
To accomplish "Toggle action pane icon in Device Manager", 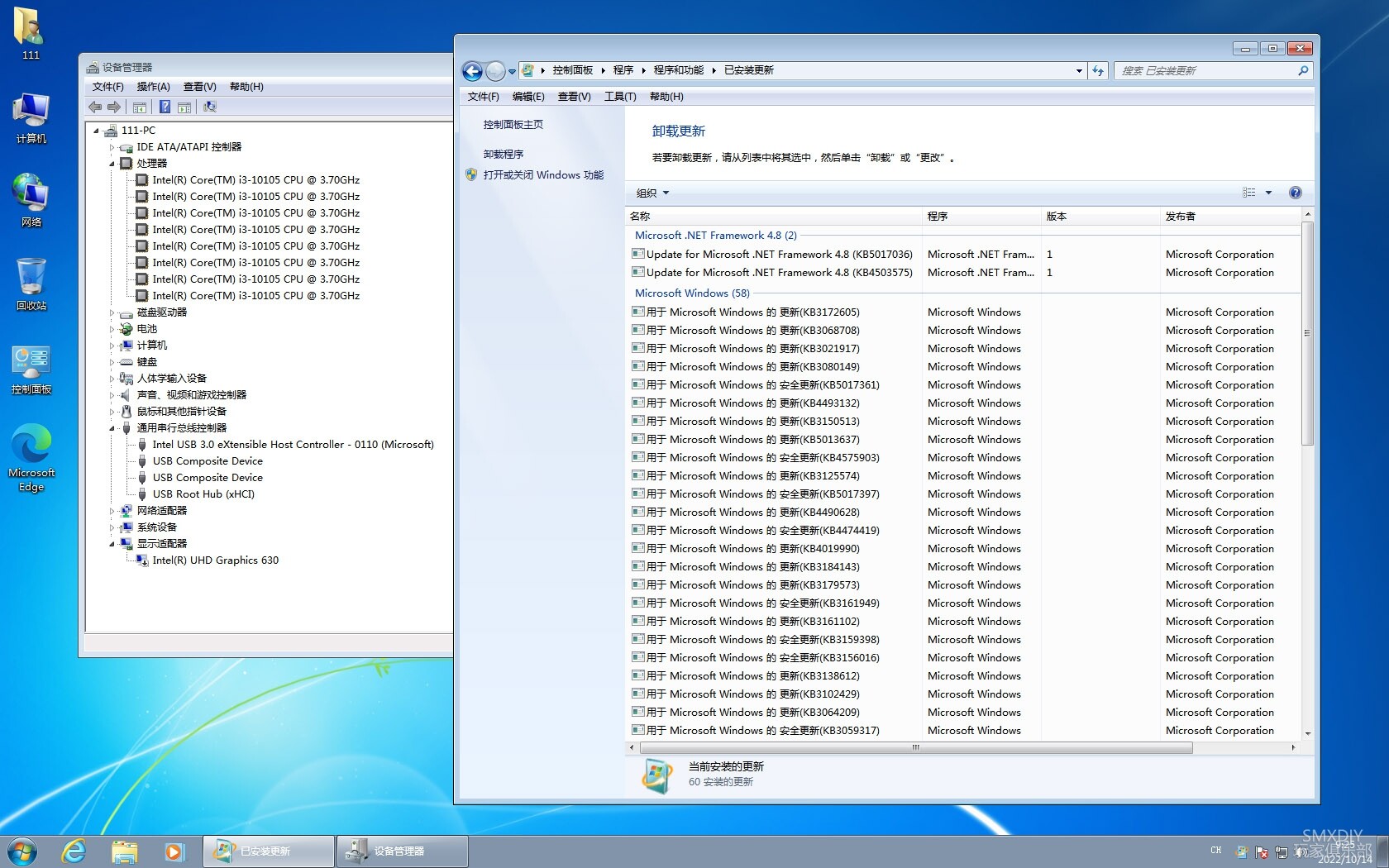I will pos(184,107).
